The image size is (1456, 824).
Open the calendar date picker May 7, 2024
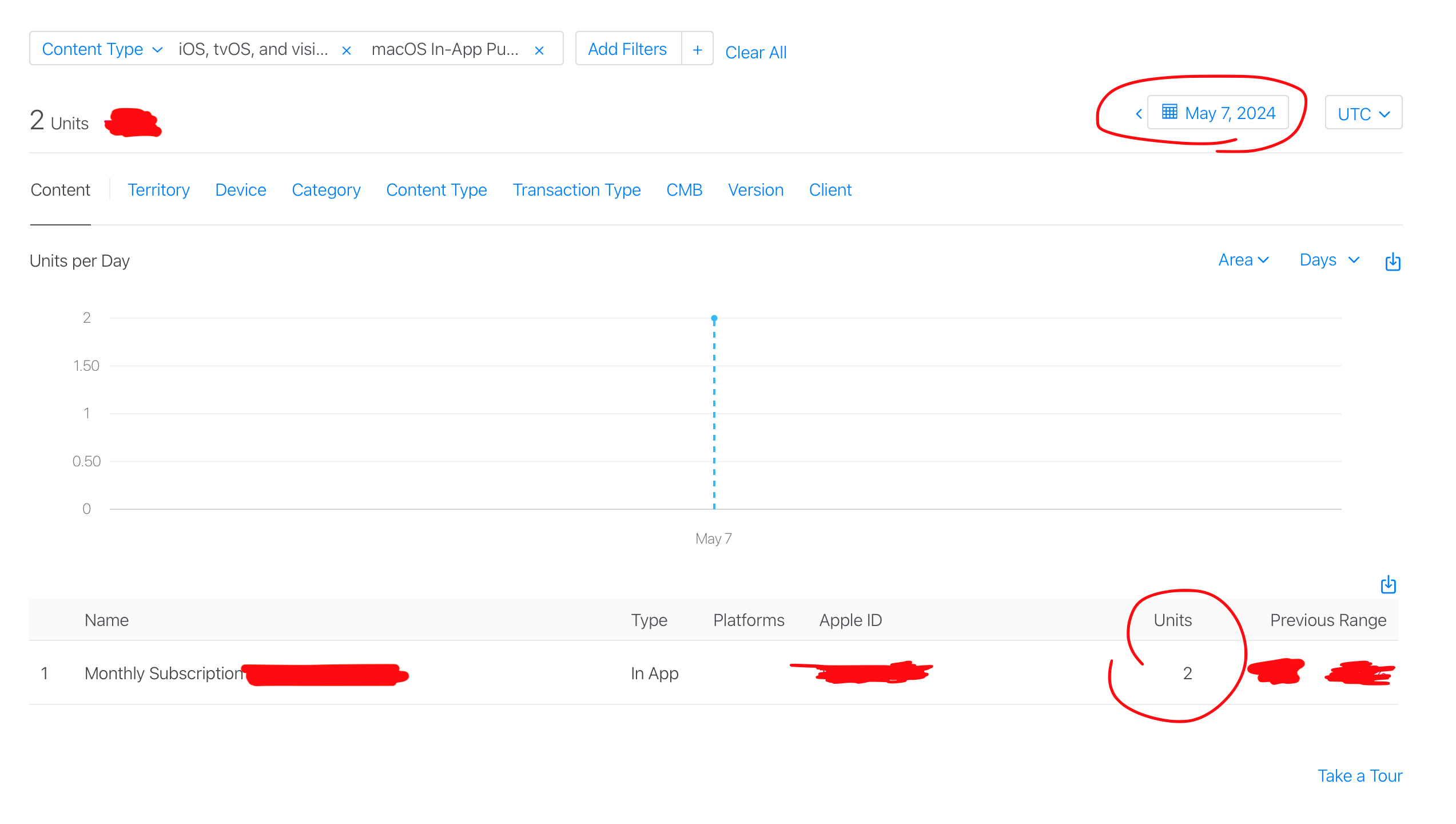pos(1218,113)
